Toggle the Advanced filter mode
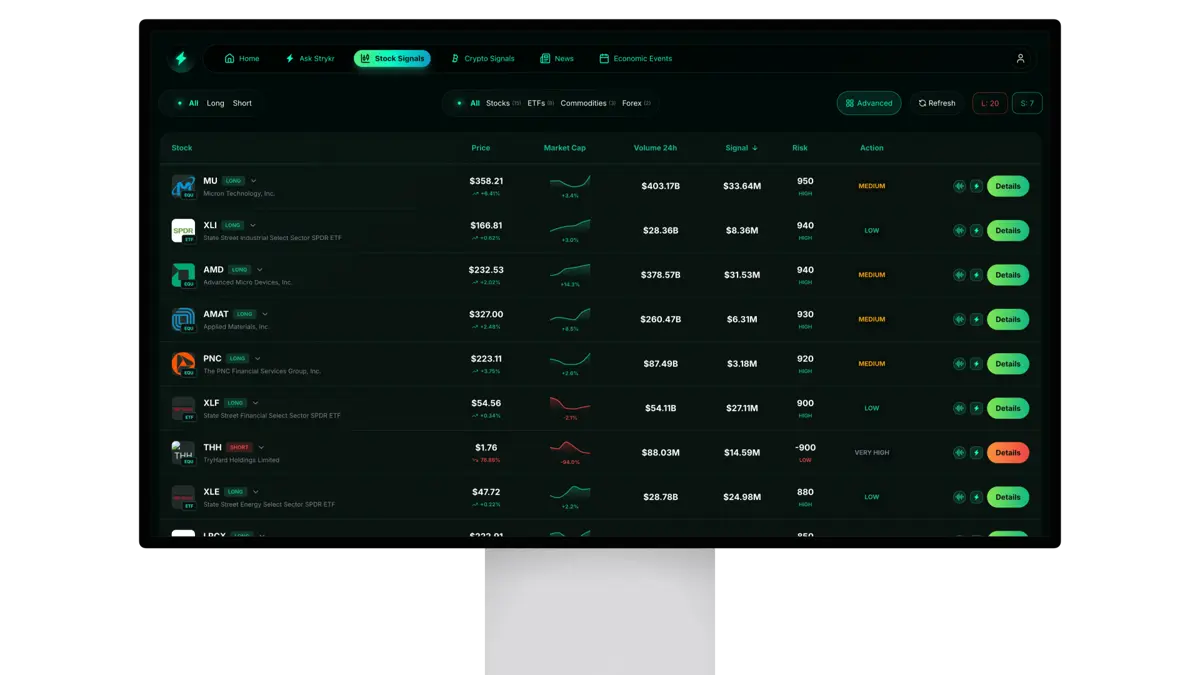Image resolution: width=1200 pixels, height=675 pixels. 868,103
